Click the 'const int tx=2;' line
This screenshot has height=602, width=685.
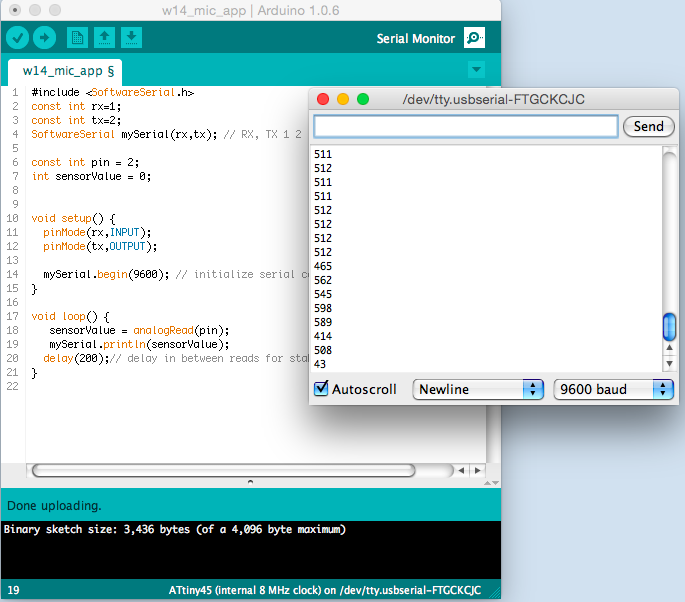(x=76, y=121)
